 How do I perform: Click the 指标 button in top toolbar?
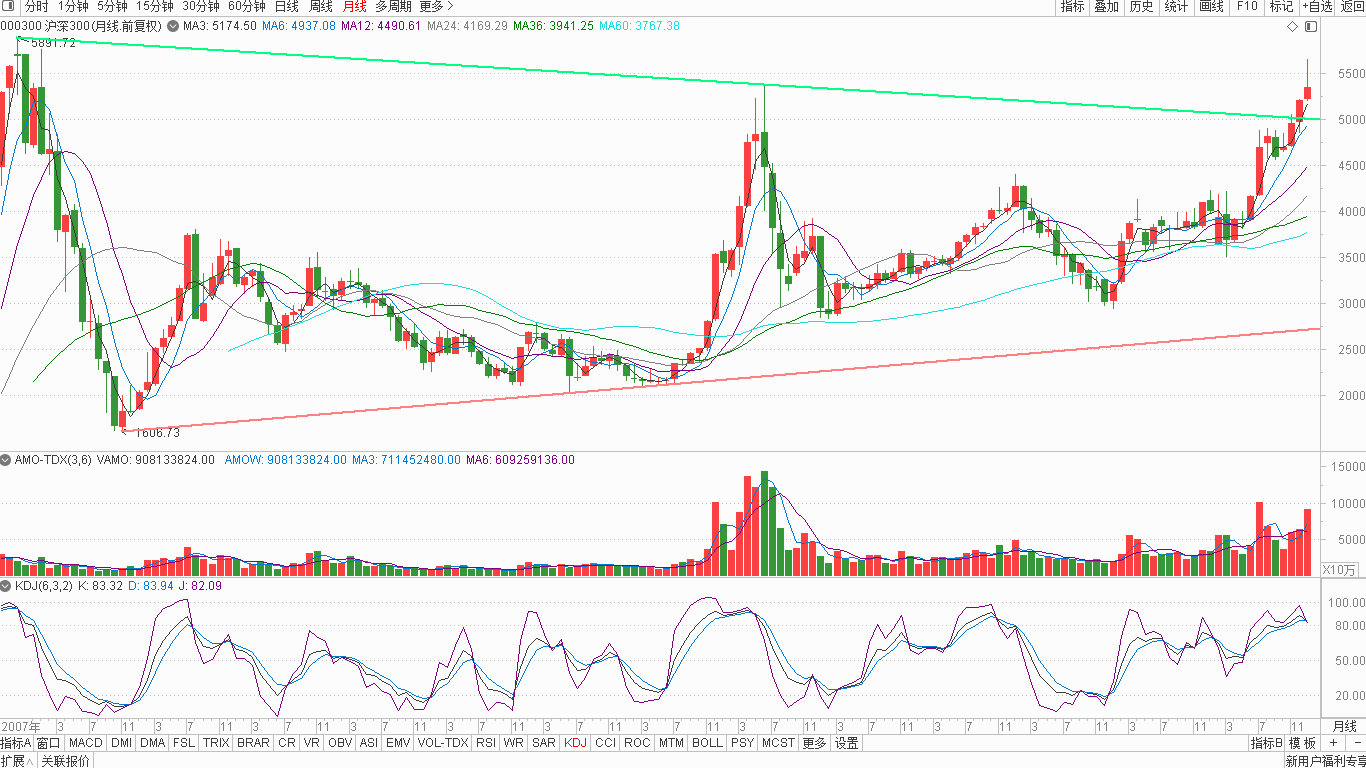[1073, 6]
